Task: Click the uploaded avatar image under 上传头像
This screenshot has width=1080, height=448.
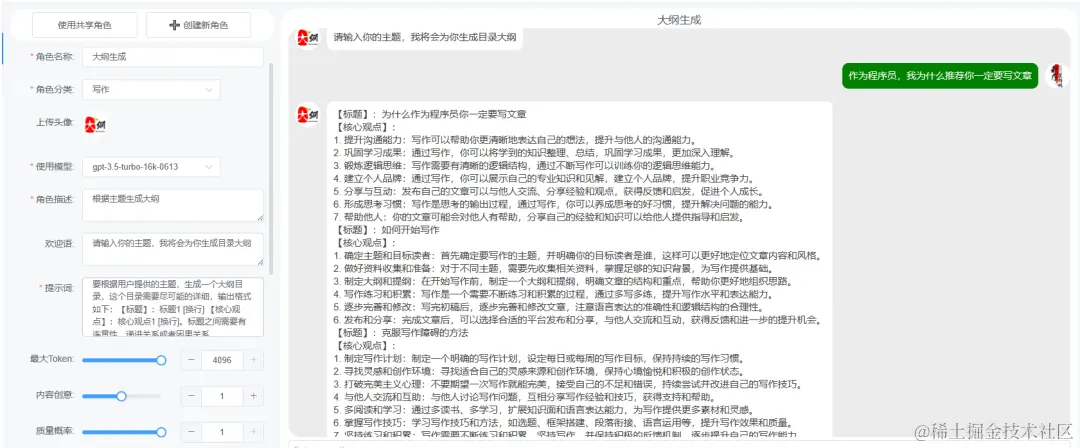Action: pyautogui.click(x=95, y=125)
